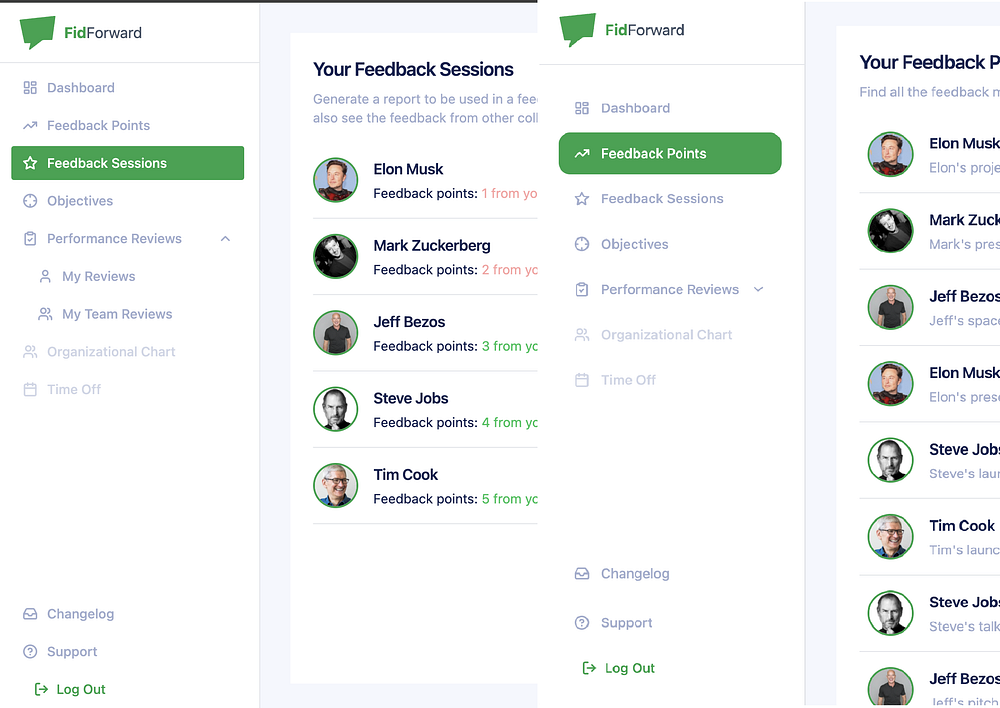Click the Dashboard grid icon in left sidebar
Viewport: 1000px width, 708px height.
tap(30, 88)
